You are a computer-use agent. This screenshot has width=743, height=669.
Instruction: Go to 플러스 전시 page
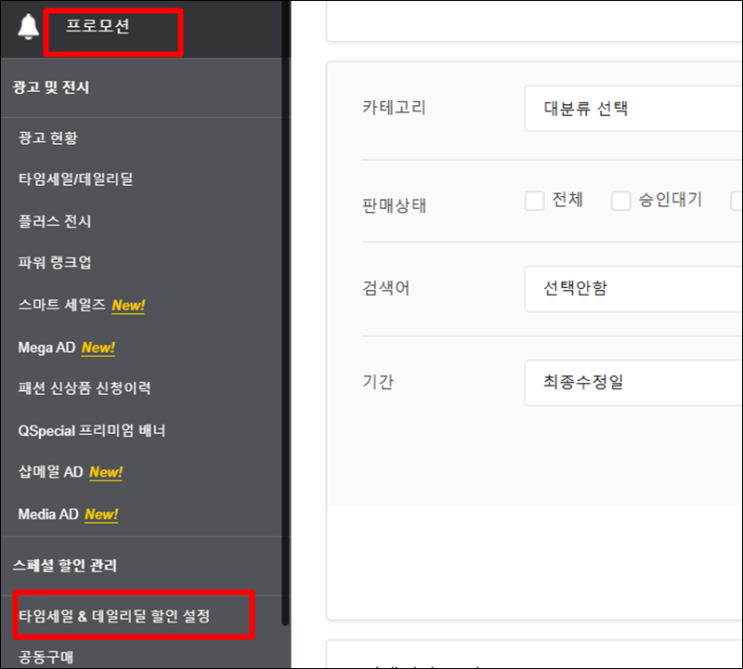[x=54, y=221]
